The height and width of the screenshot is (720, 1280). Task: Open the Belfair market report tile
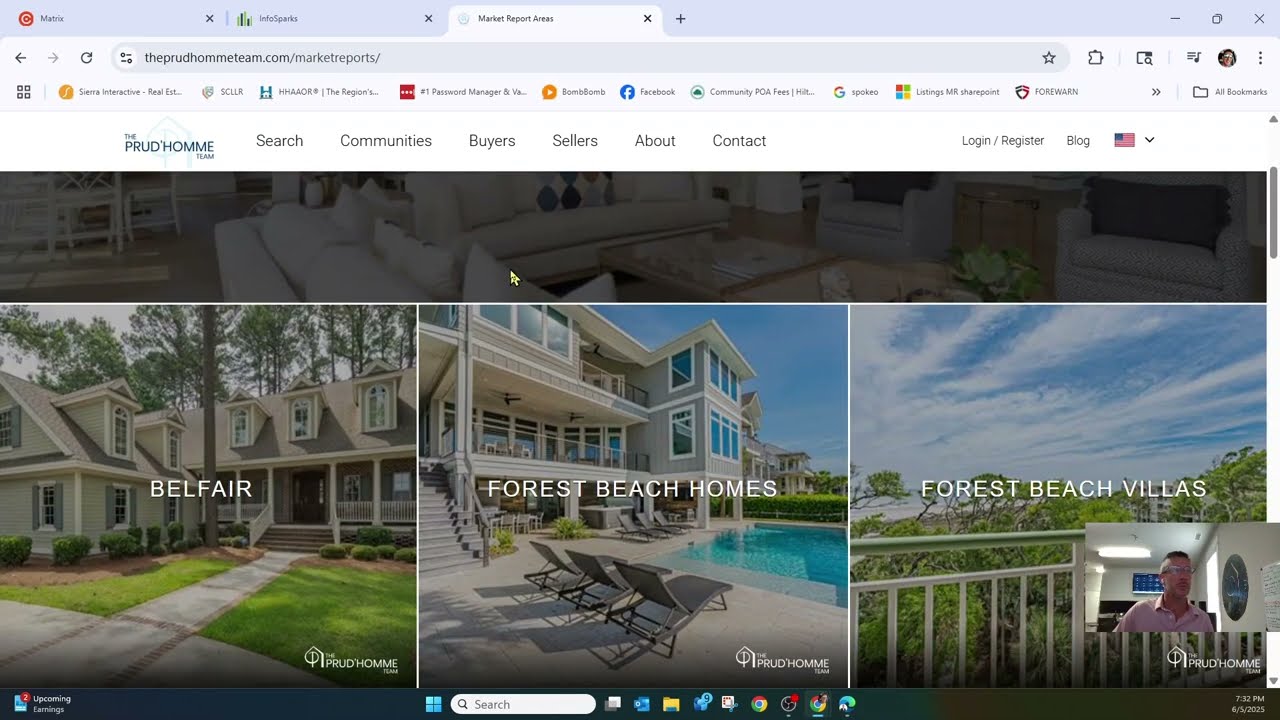(208, 495)
